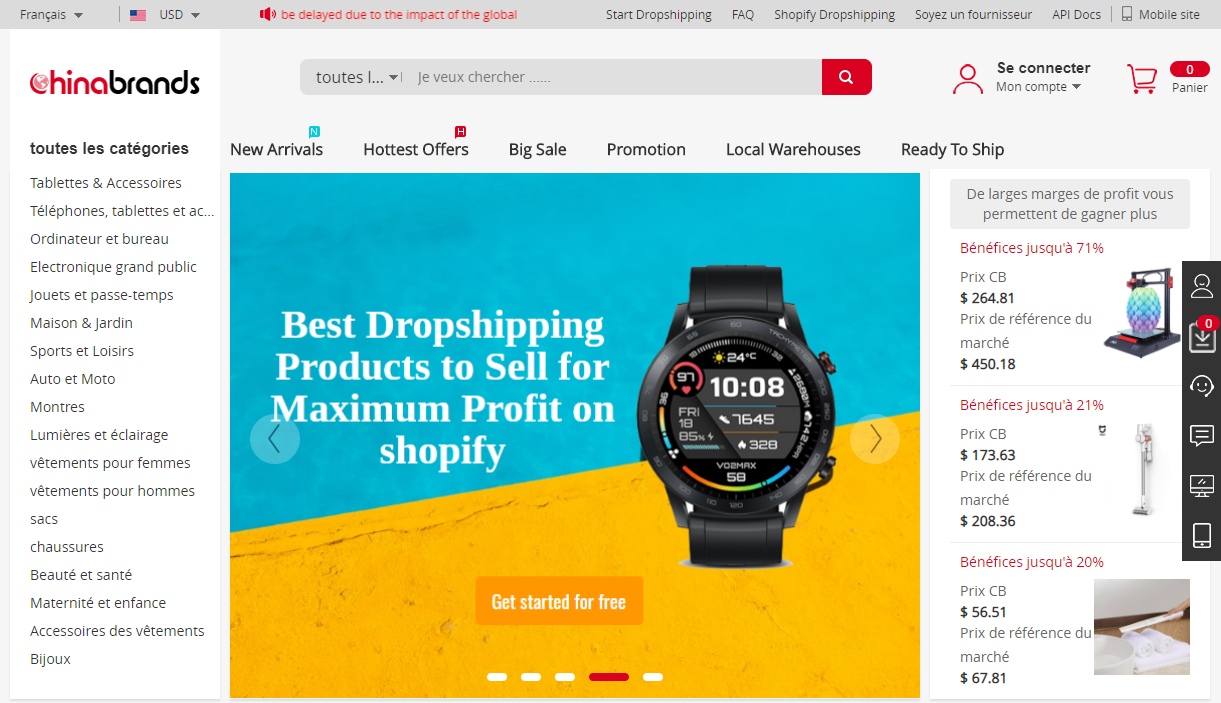Show the next banner slide with the right arrow
Viewport: 1221px width, 703px height.
tap(875, 439)
